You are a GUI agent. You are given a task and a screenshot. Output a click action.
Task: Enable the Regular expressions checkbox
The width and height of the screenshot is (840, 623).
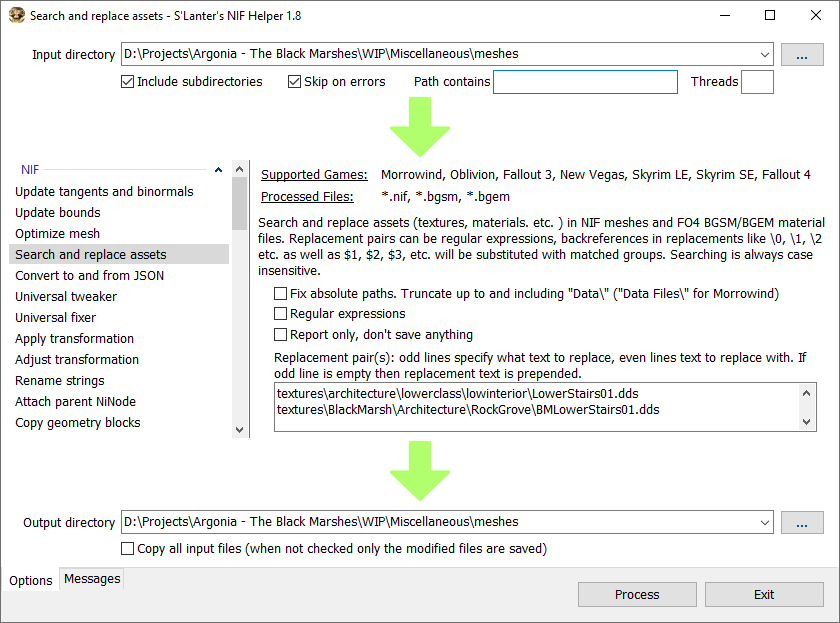click(x=281, y=314)
